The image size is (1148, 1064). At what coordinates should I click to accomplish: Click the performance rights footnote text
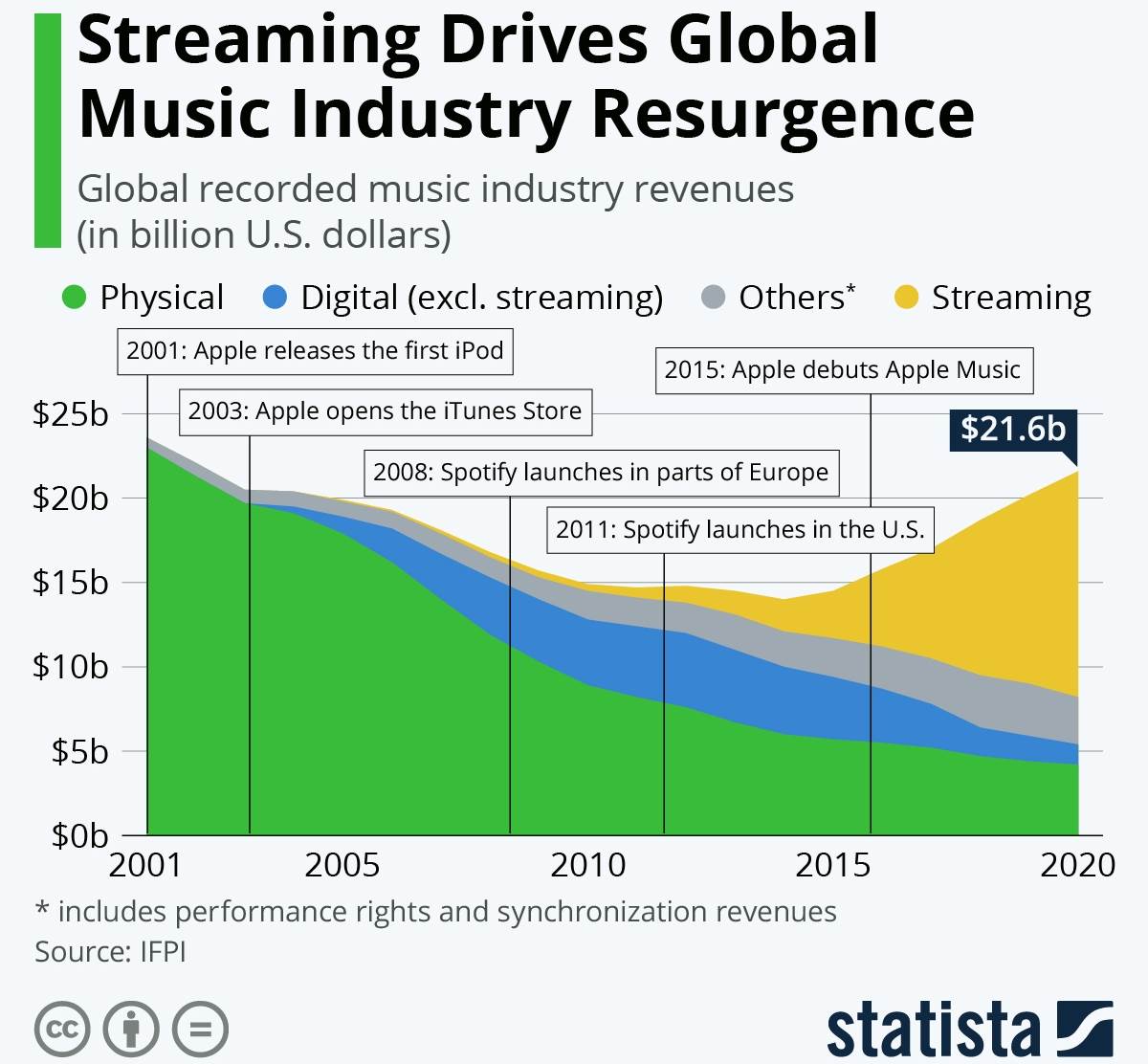point(435,911)
